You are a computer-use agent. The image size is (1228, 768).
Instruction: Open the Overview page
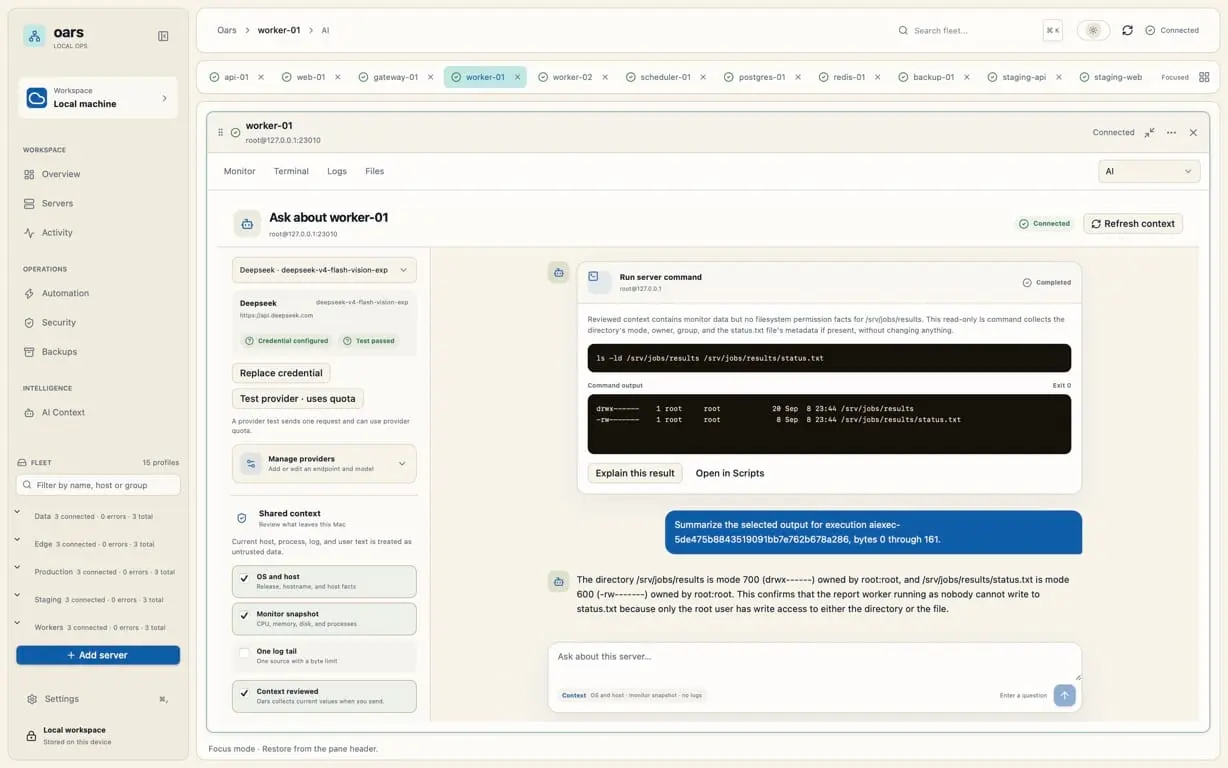coord(61,174)
